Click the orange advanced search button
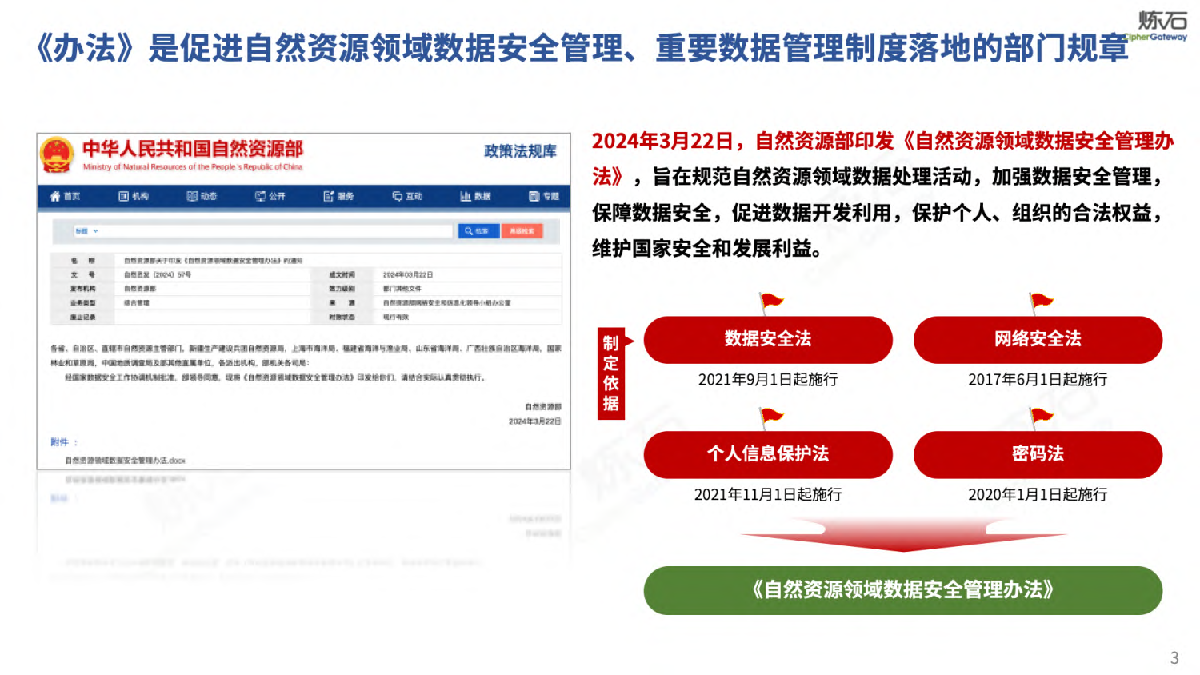Viewport: 1200px width, 675px height. tap(522, 231)
